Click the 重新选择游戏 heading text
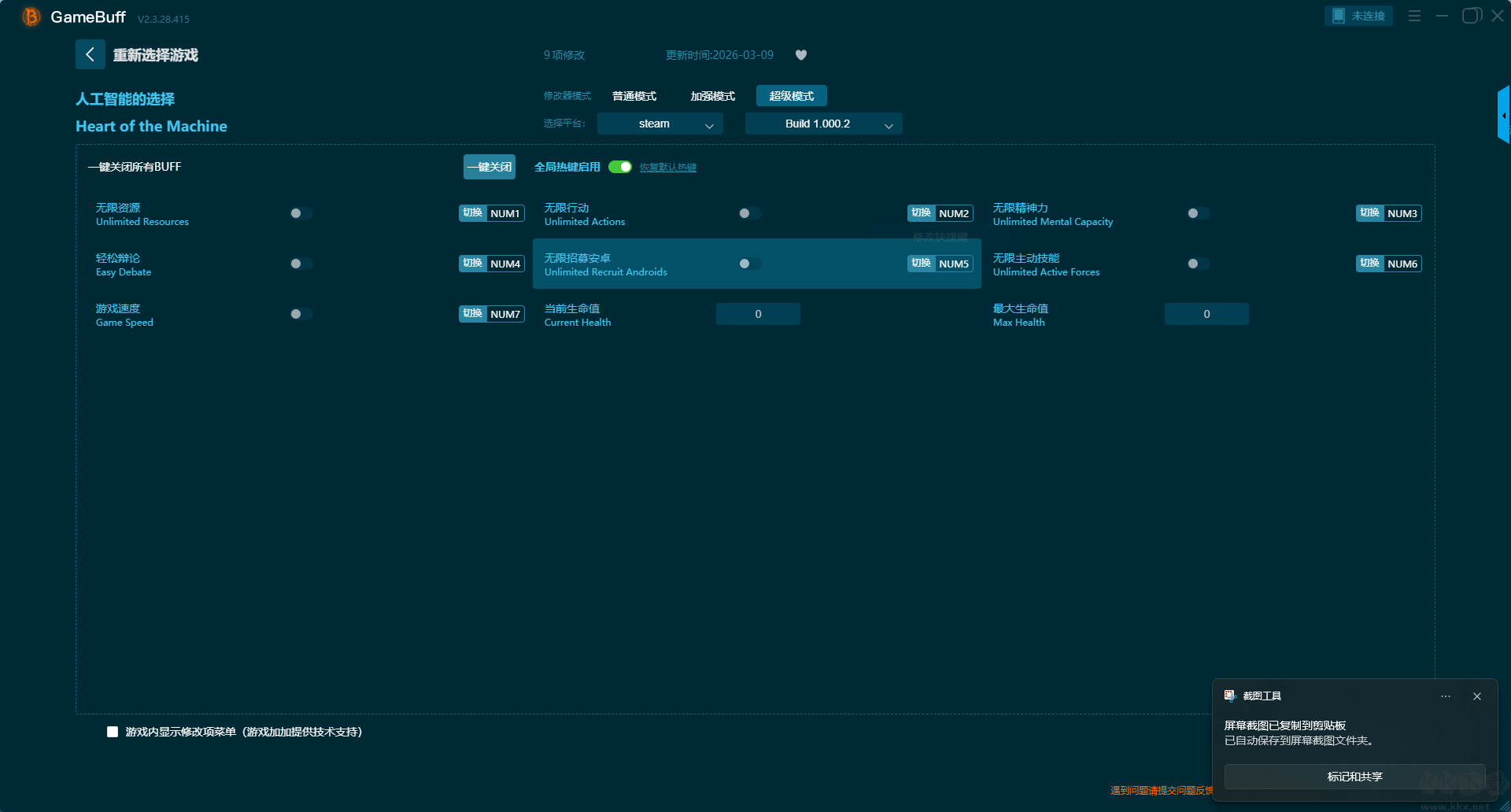The image size is (1511, 812). (x=156, y=55)
